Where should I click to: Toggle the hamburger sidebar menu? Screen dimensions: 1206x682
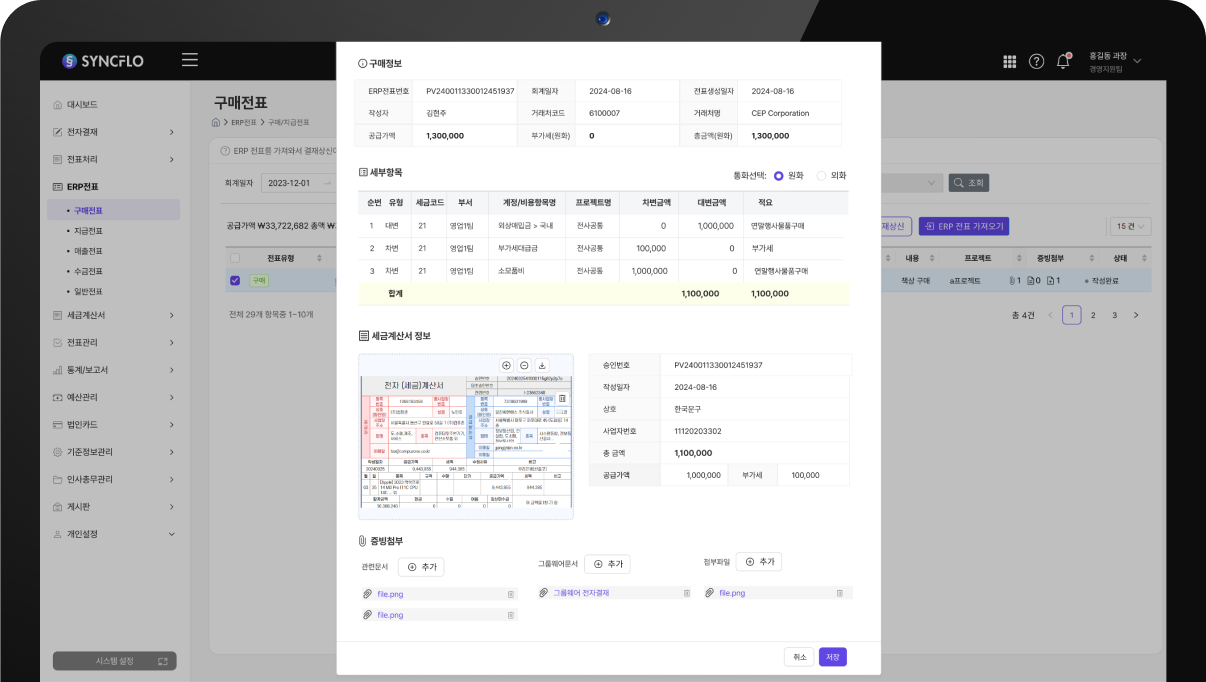tap(190, 60)
